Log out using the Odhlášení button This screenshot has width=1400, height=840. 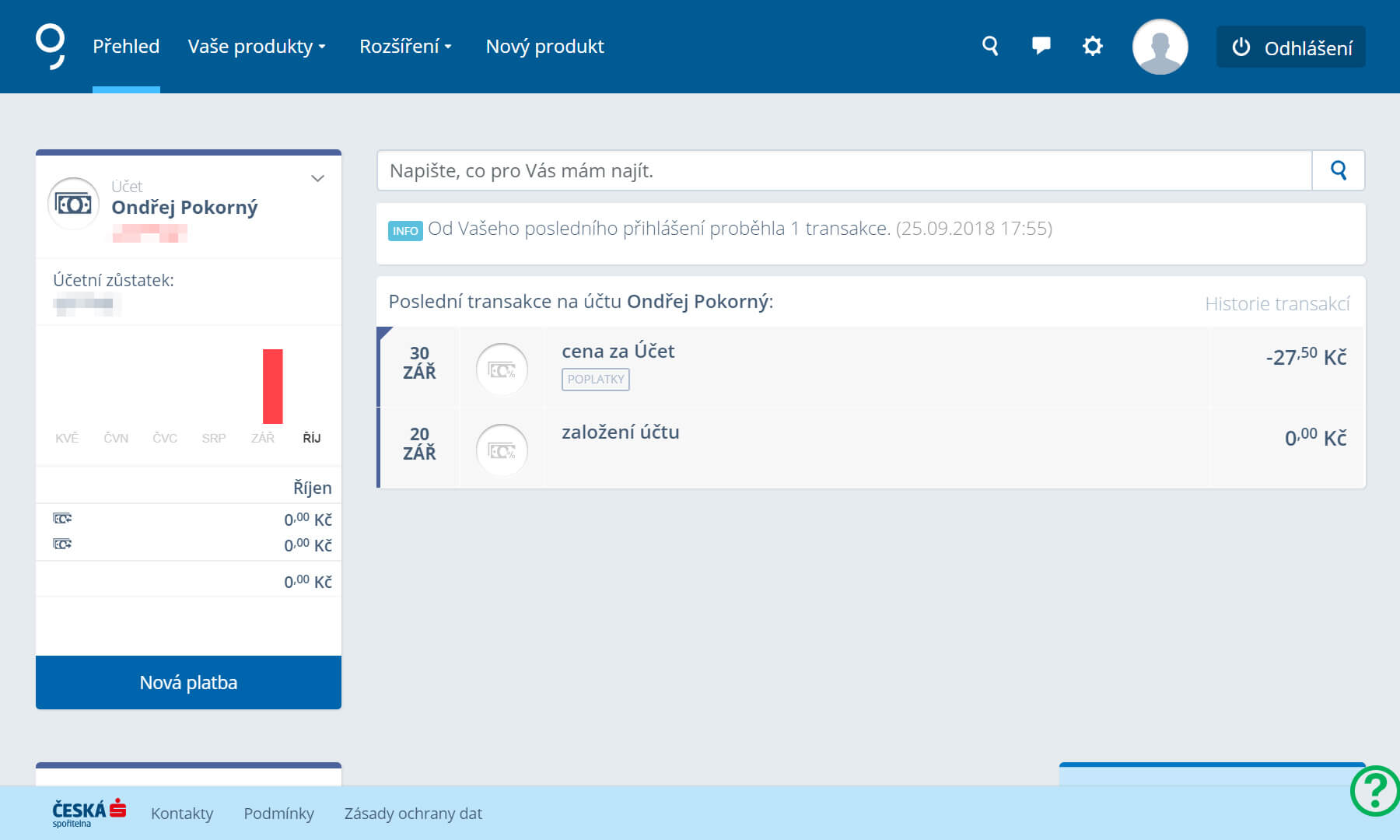point(1290,47)
